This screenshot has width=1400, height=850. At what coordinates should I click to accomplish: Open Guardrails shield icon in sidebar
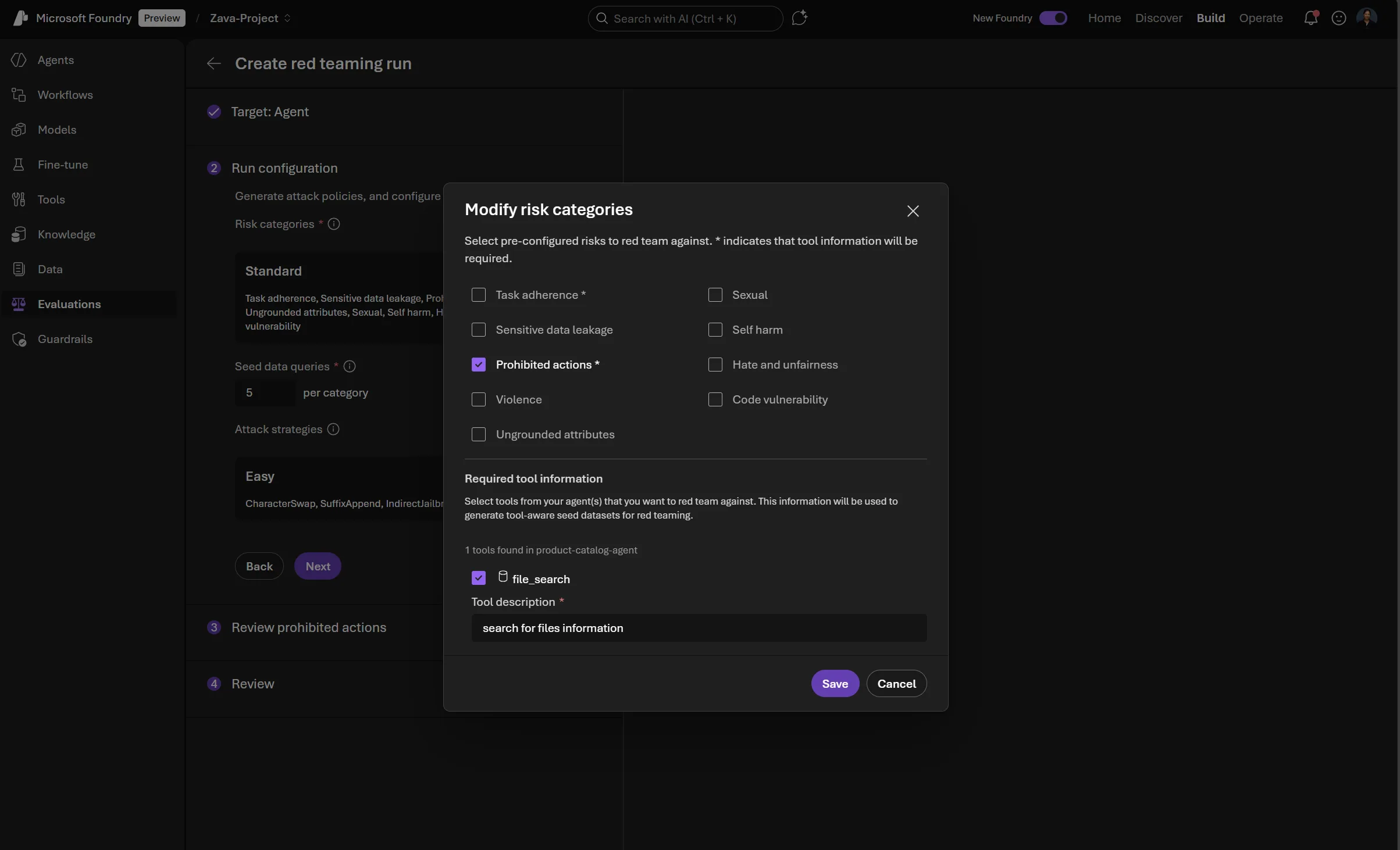tap(19, 339)
